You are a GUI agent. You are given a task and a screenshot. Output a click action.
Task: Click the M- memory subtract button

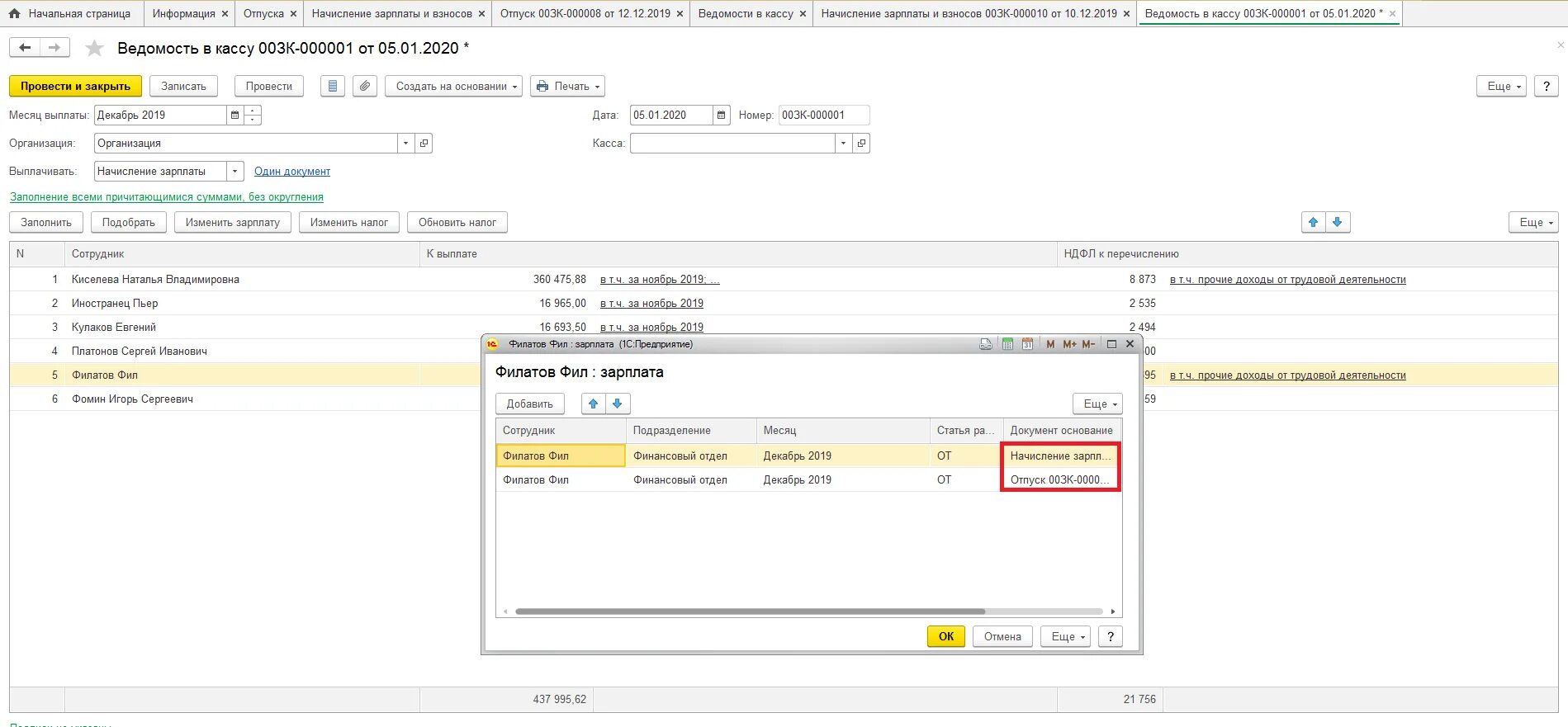pyautogui.click(x=1088, y=344)
